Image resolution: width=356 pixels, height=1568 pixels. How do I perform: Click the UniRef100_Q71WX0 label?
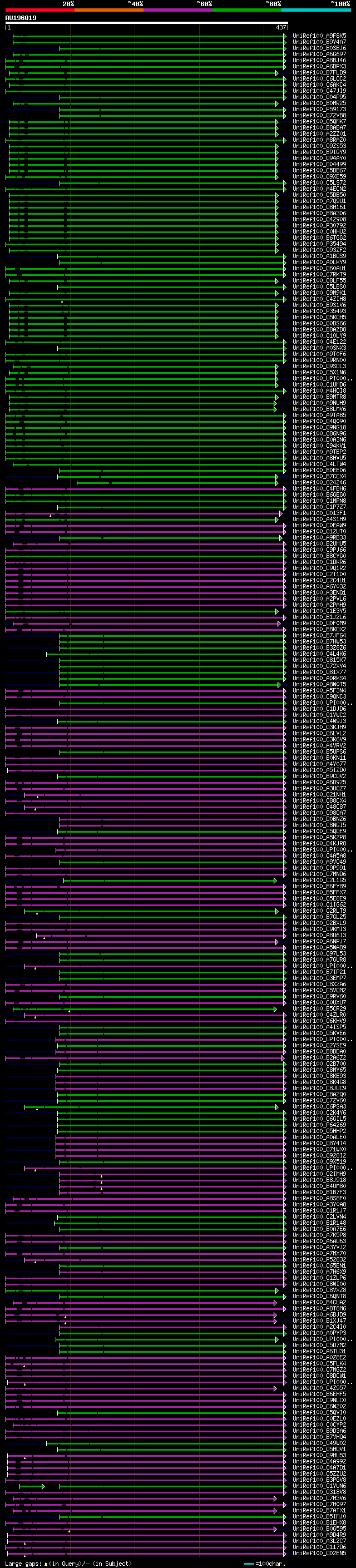[x=319, y=1150]
